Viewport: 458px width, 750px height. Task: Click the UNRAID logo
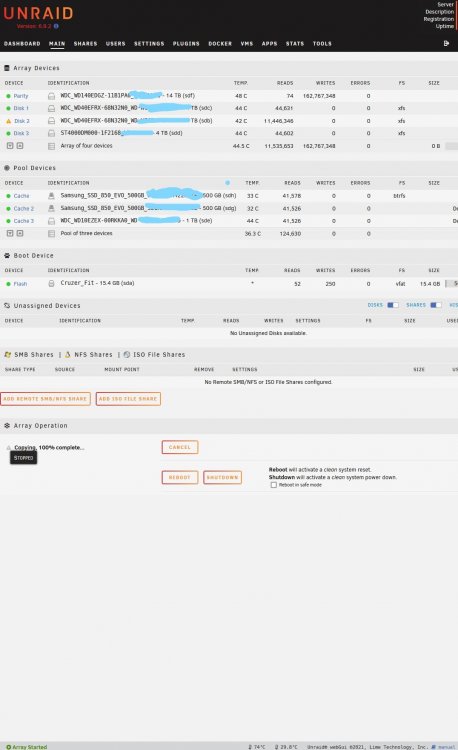(38, 13)
